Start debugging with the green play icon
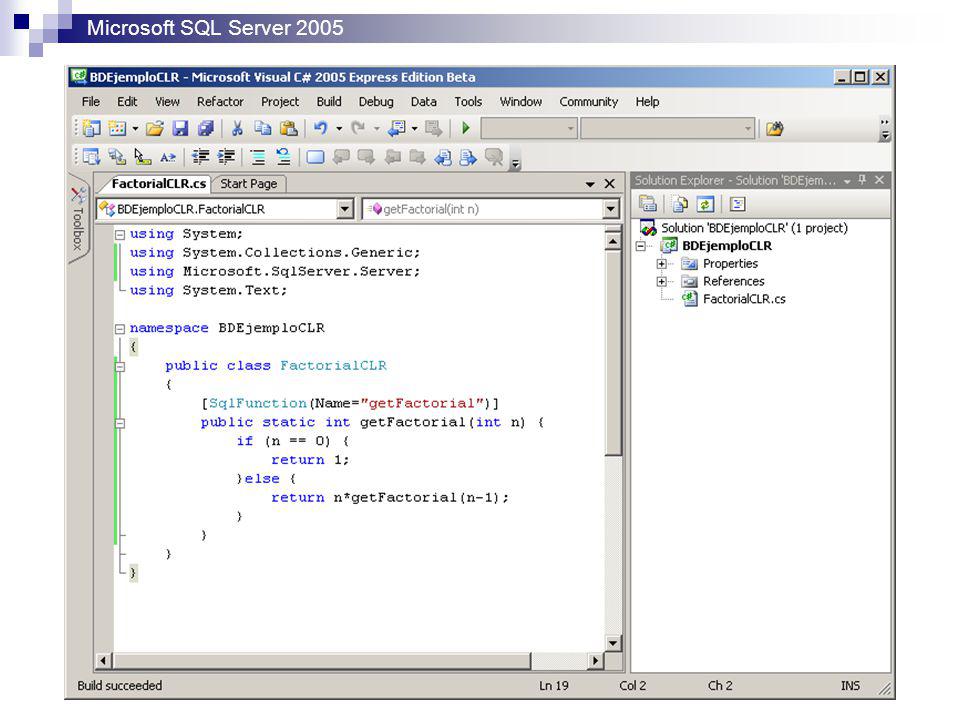Image resolution: width=960 pixels, height=720 pixels. 465,129
